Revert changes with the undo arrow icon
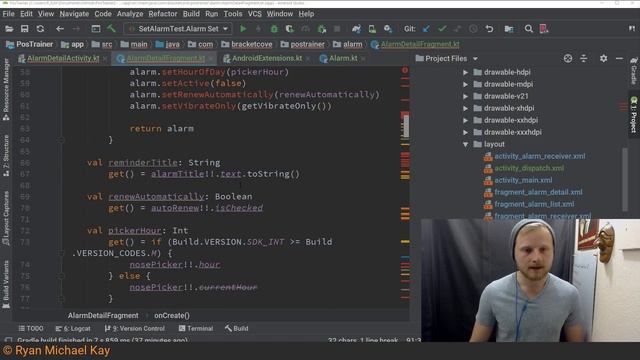Image resolution: width=640 pixels, height=360 pixels. [489, 29]
